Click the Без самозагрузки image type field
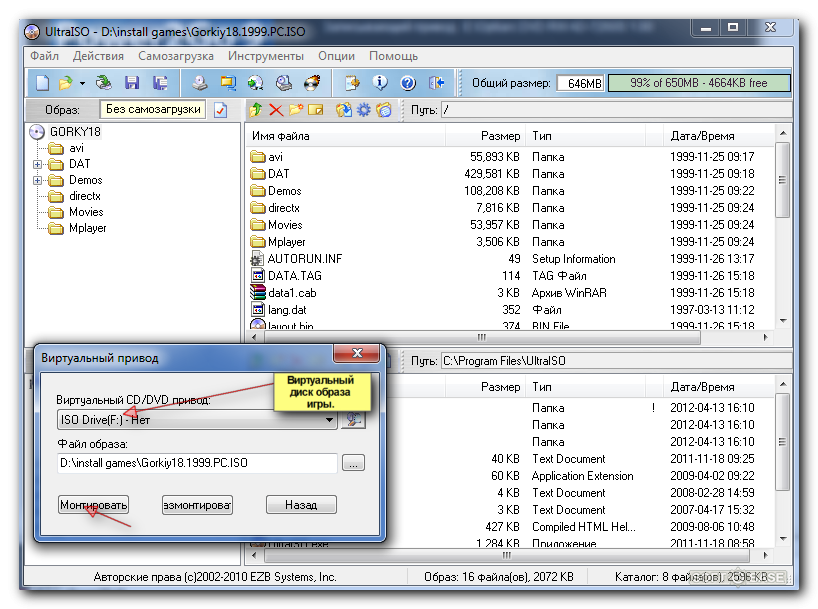Viewport: 818px width, 609px height. pyautogui.click(x=153, y=110)
